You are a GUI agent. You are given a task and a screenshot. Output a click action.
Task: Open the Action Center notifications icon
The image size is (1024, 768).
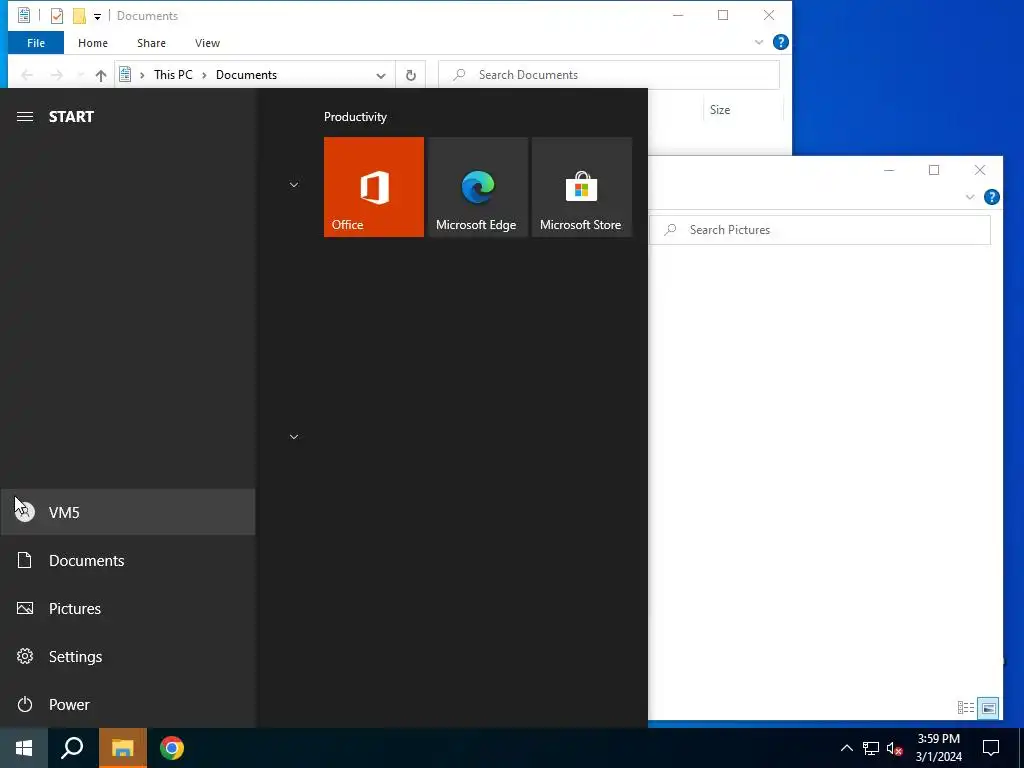[x=991, y=748]
